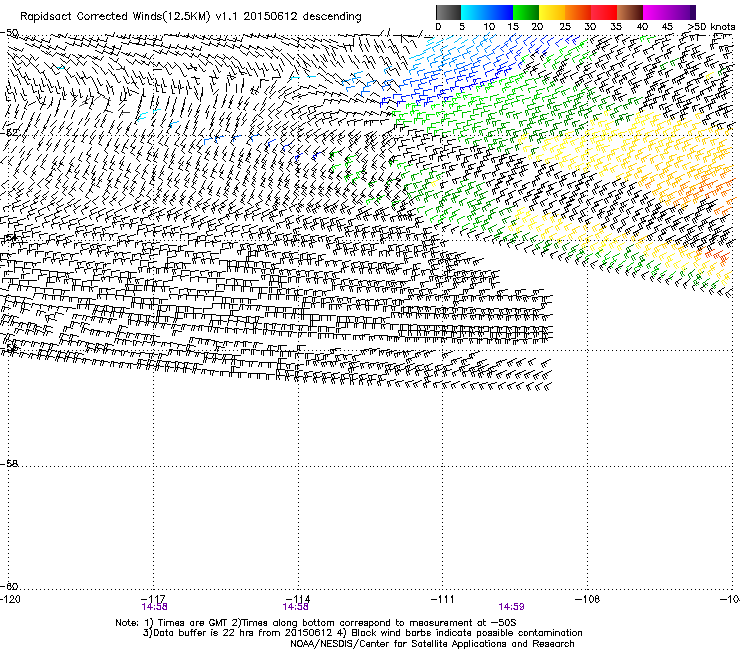Click the gray 0-5 knots color segment

[x=448, y=12]
